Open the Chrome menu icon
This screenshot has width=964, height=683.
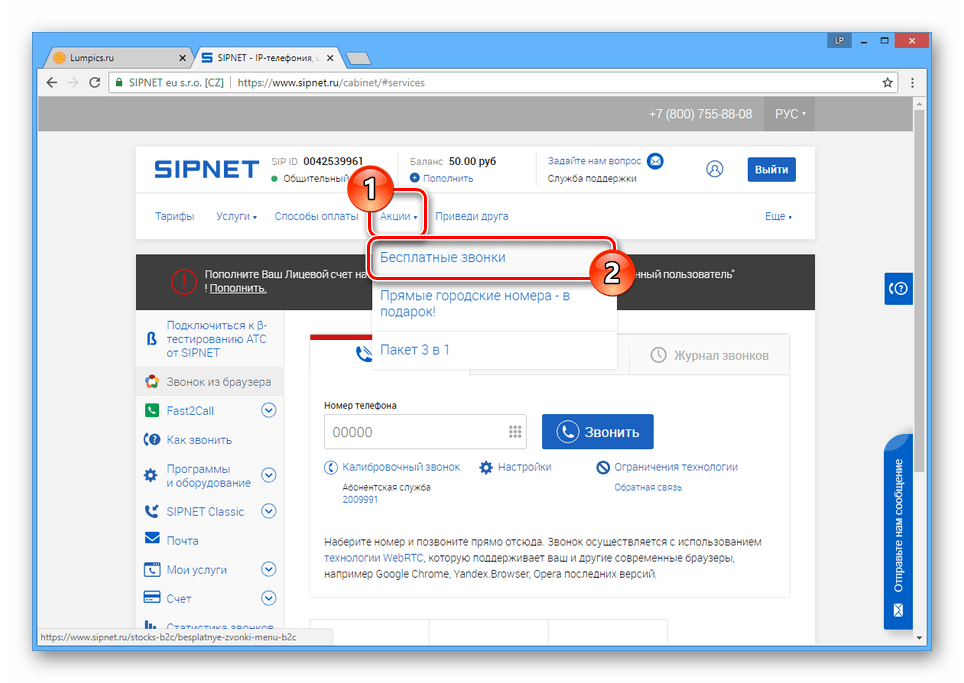click(x=911, y=83)
